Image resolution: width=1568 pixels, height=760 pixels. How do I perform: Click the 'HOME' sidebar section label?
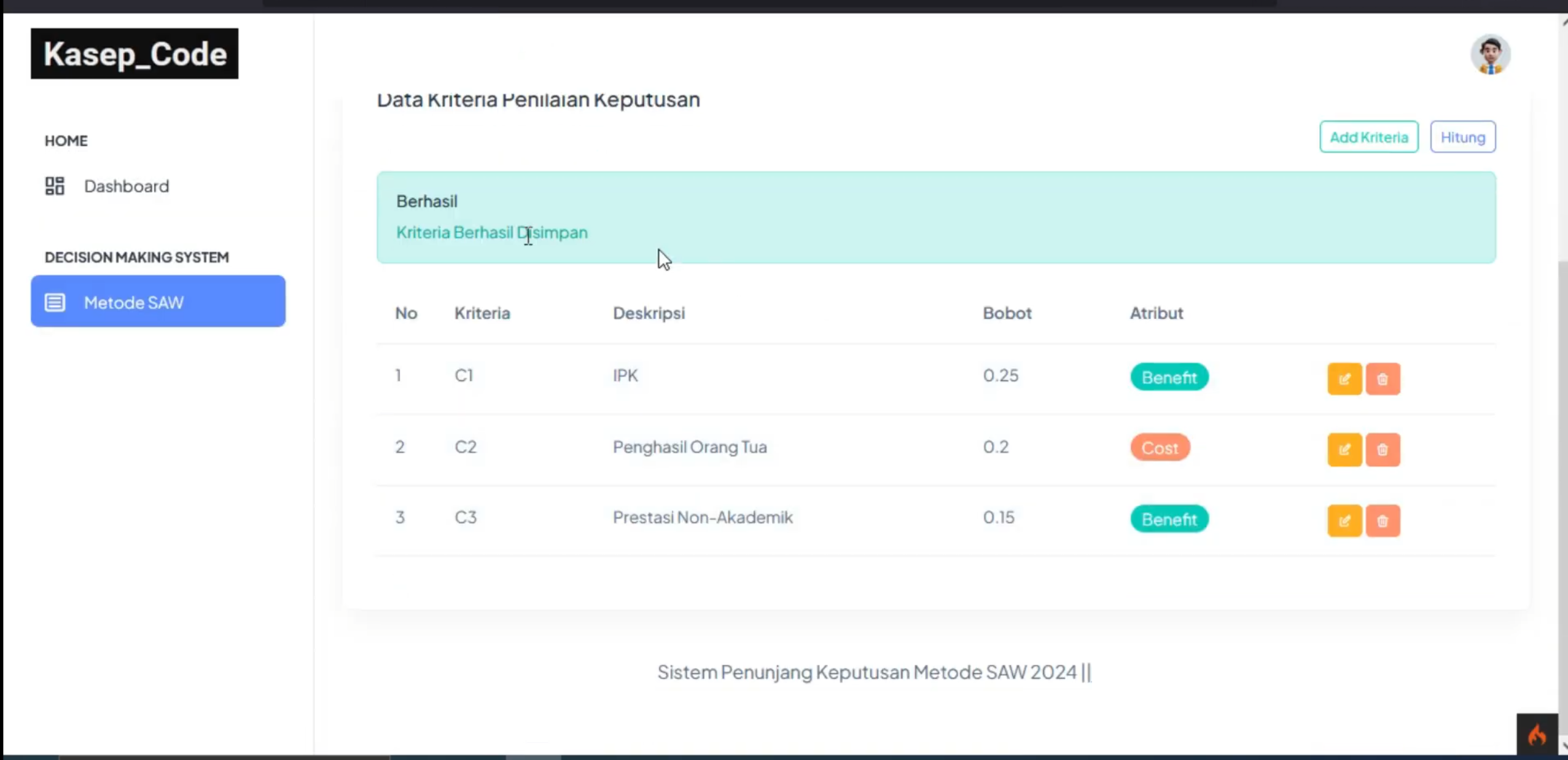[x=66, y=141]
